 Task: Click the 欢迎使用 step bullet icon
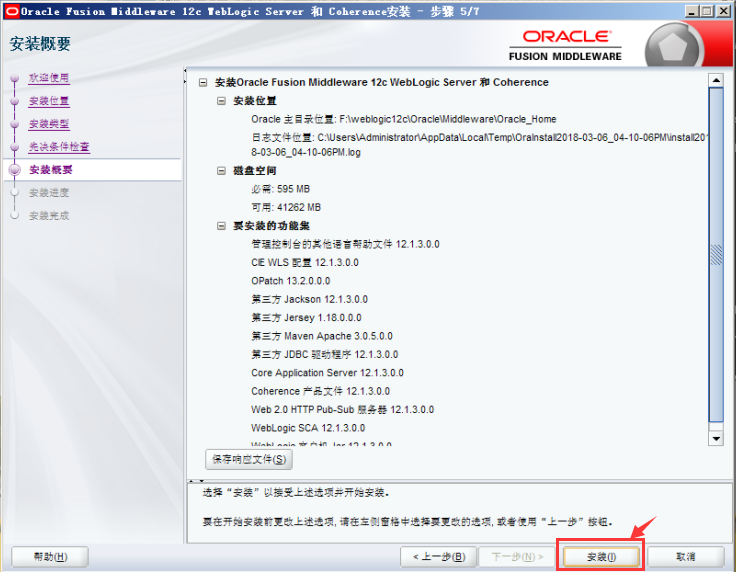coord(14,78)
